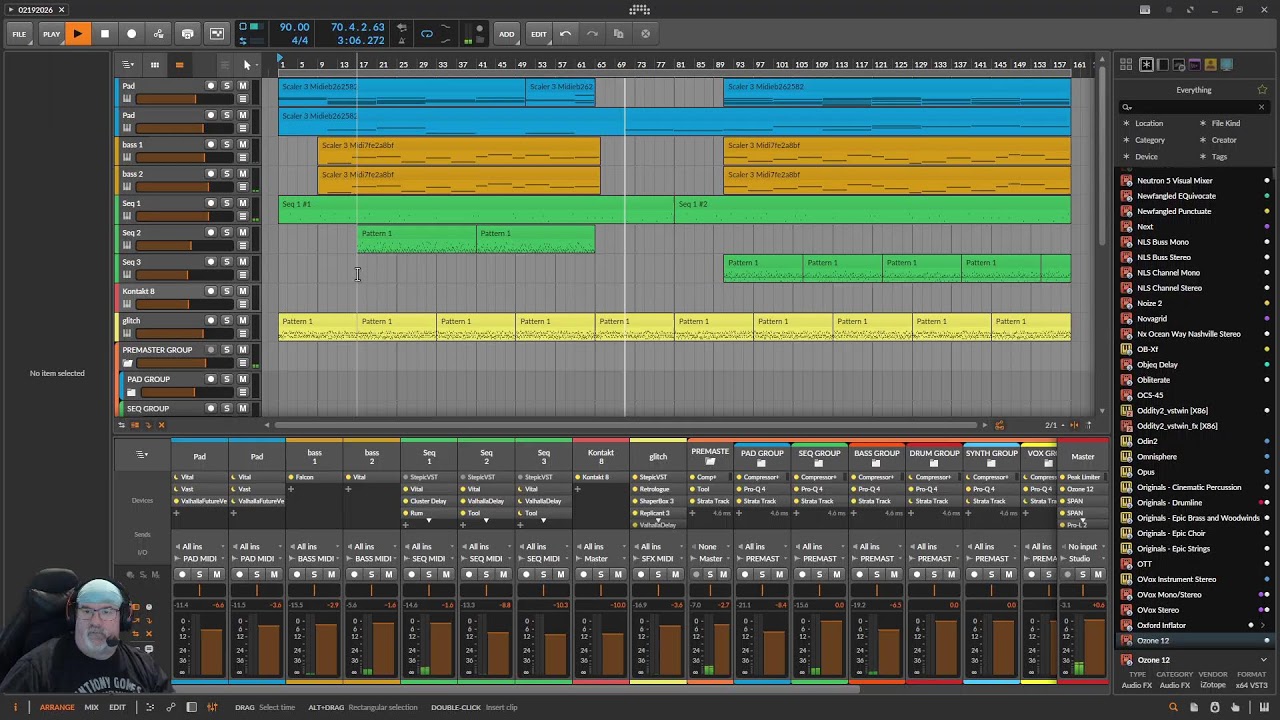Open the piano keyboard icon in footer

click(1264, 707)
